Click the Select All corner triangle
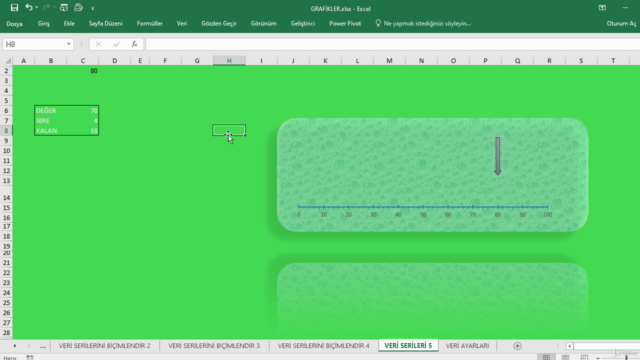The height and width of the screenshot is (360, 640). click(7, 61)
